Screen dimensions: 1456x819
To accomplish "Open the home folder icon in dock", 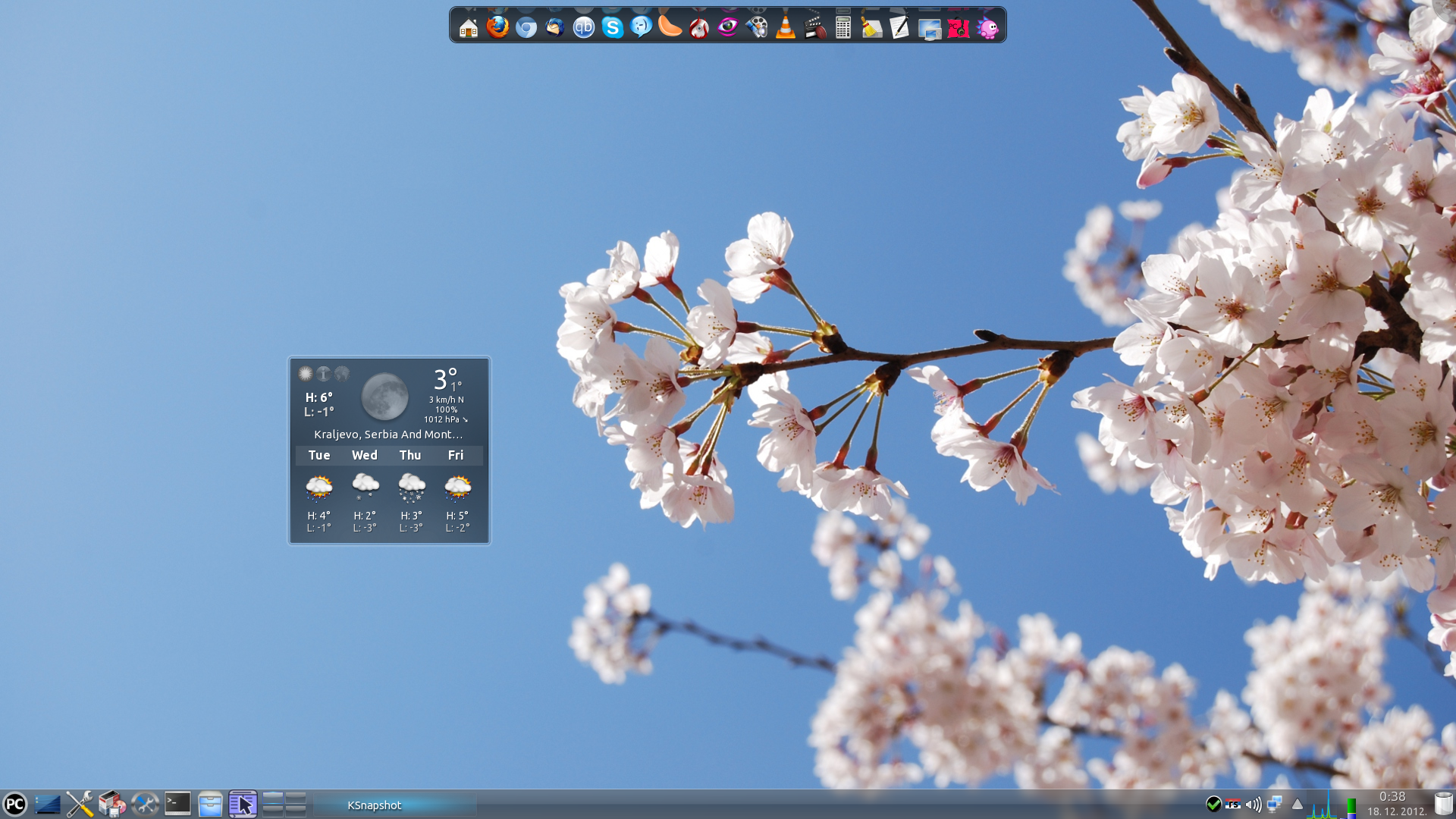I will (x=469, y=29).
